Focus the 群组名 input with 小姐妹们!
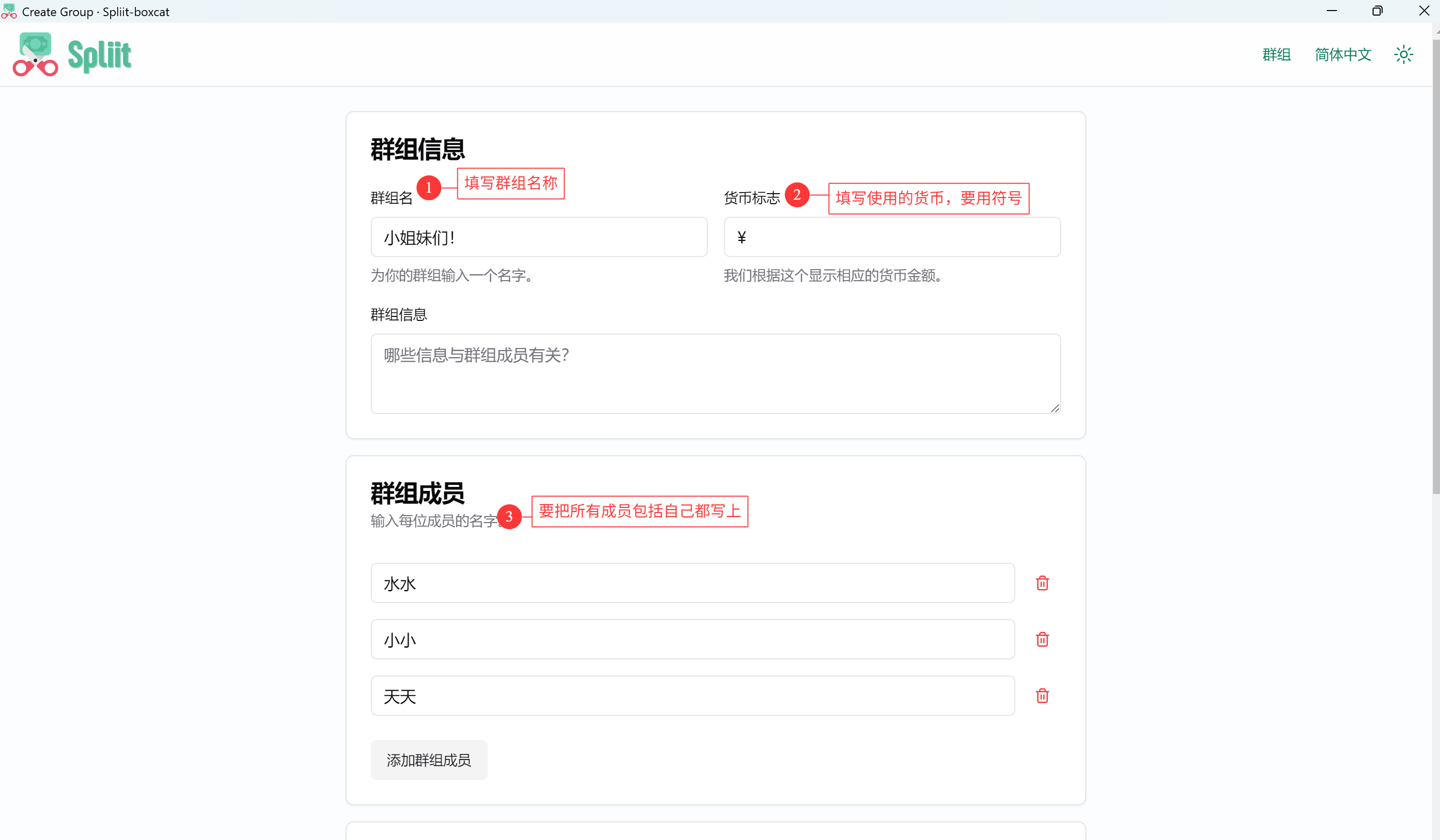1440x840 pixels. [x=539, y=236]
